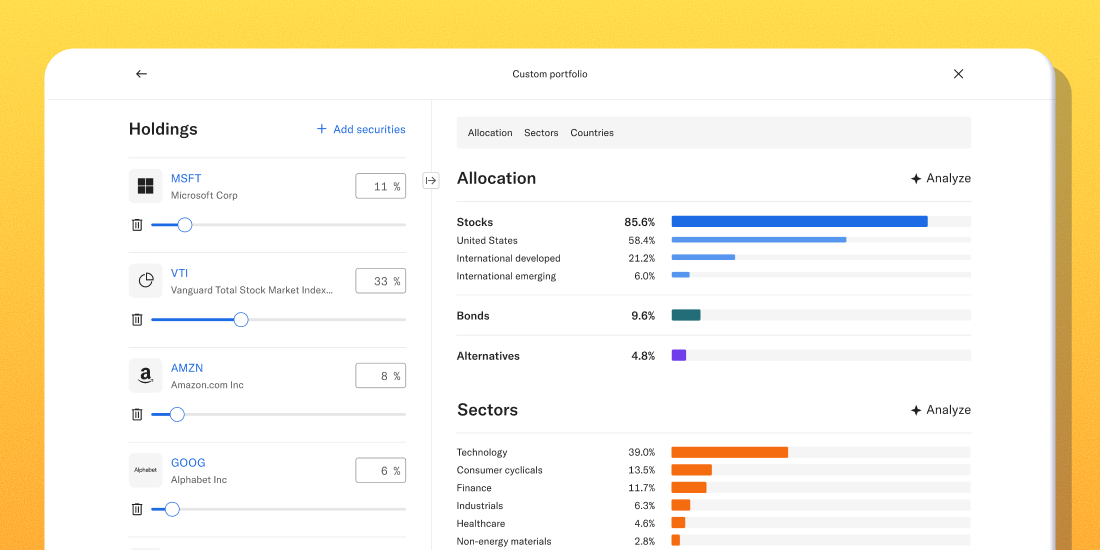Screen dimensions: 1100x550
Task: Click the MSFT allocation slider handle
Action: tap(185, 224)
